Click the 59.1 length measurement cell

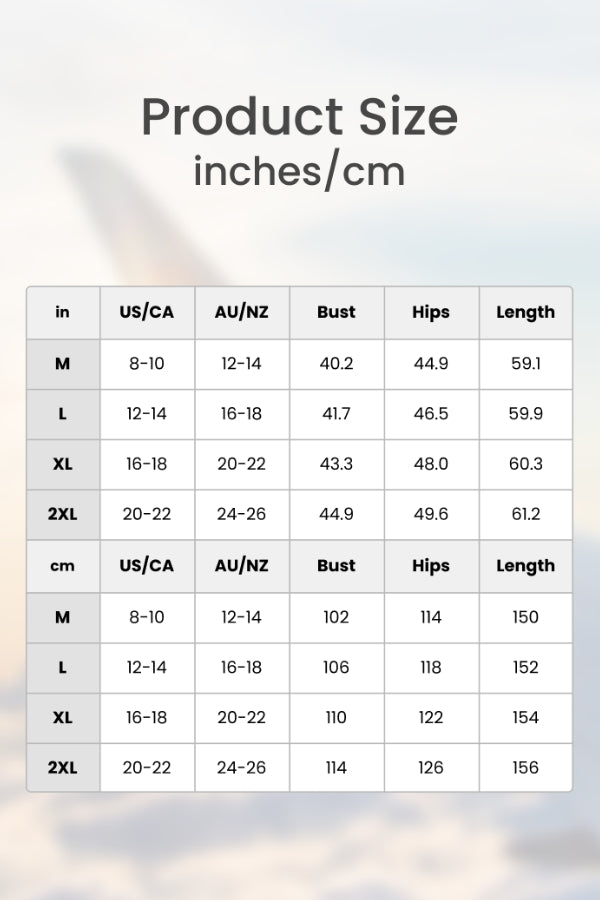(525, 364)
